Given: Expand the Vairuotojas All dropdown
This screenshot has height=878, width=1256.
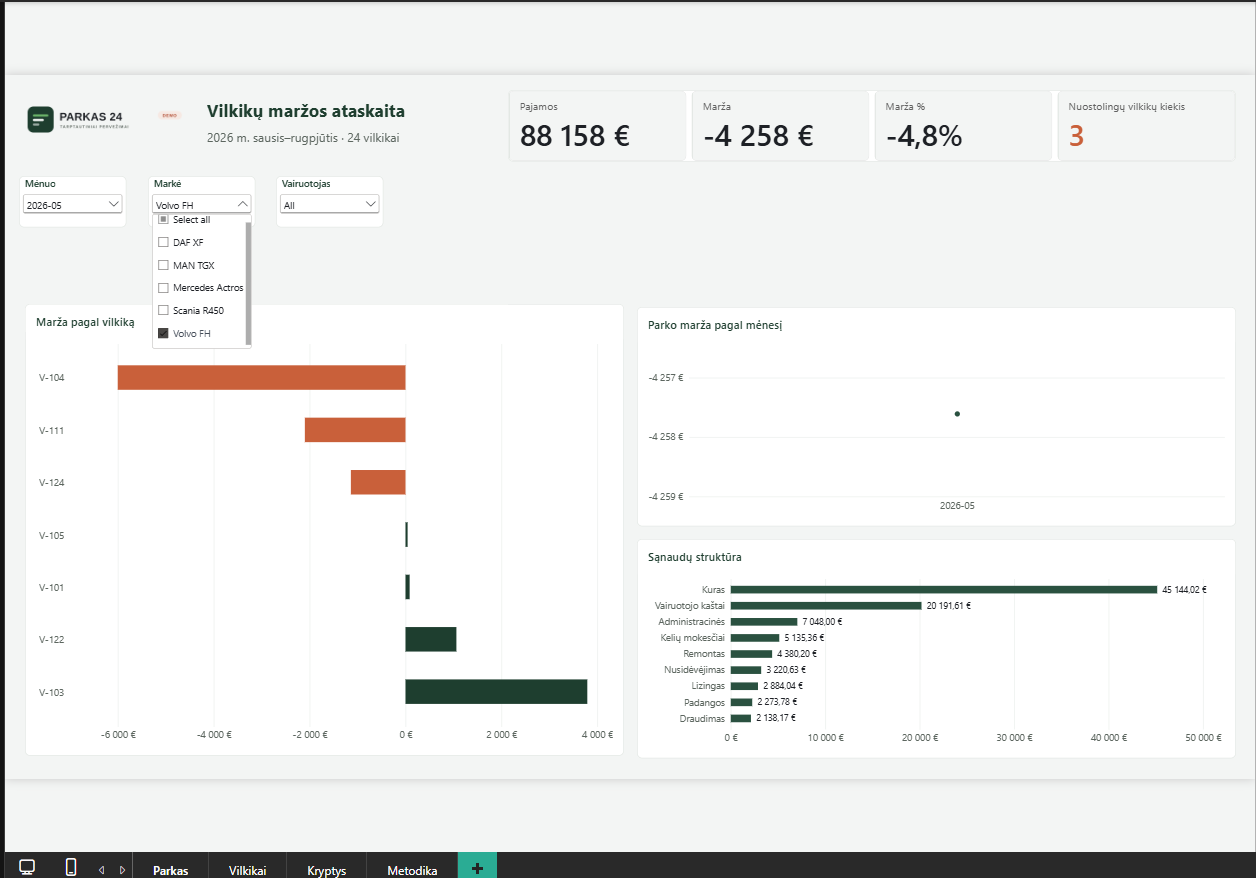Looking at the screenshot, I should [x=330, y=204].
